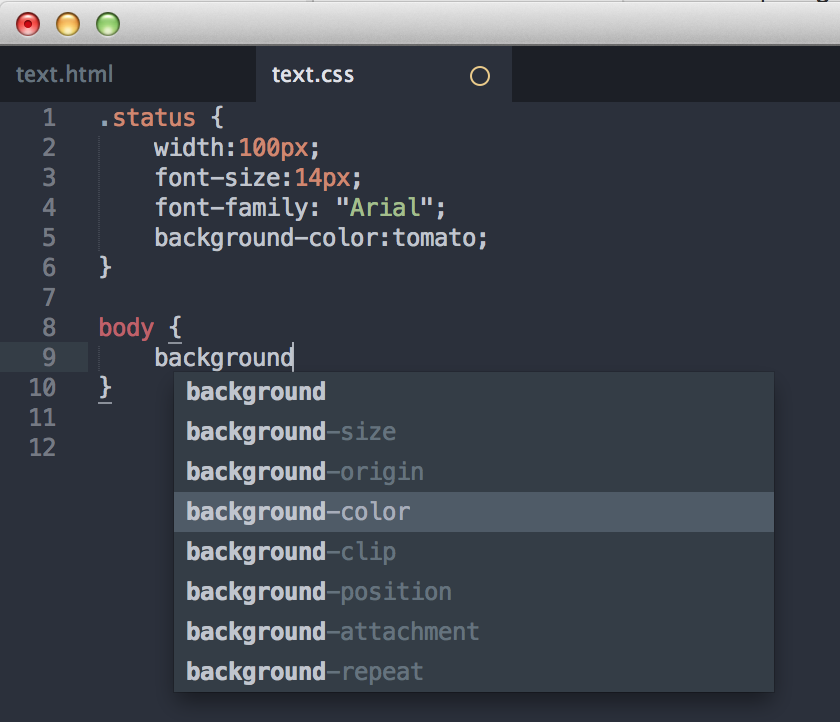
Task: Click line number 10 in the gutter
Action: pos(42,388)
